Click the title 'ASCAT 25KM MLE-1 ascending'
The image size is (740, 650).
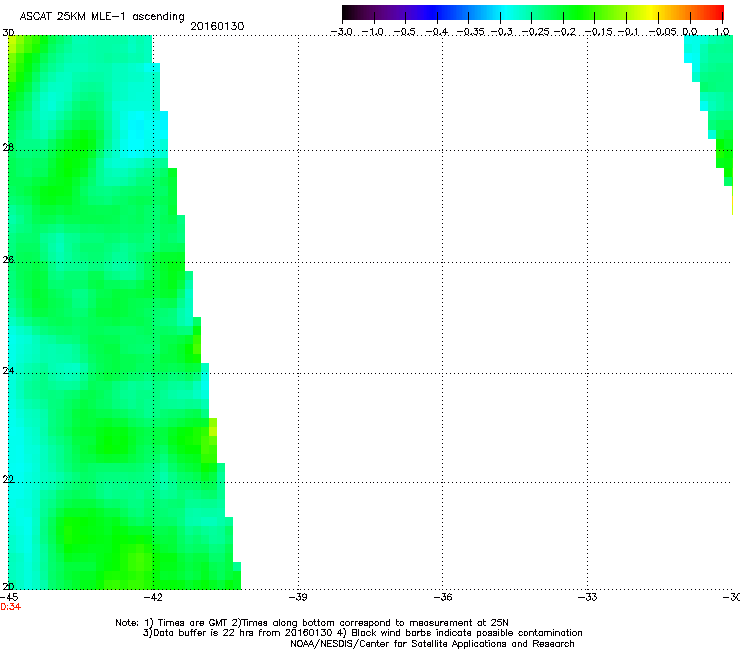click(102, 17)
